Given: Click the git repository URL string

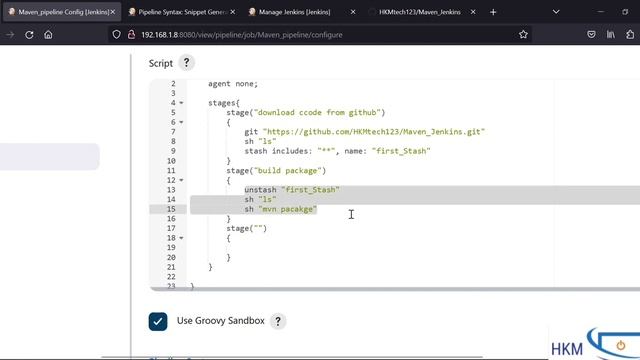Looking at the screenshot, I should point(373,132).
